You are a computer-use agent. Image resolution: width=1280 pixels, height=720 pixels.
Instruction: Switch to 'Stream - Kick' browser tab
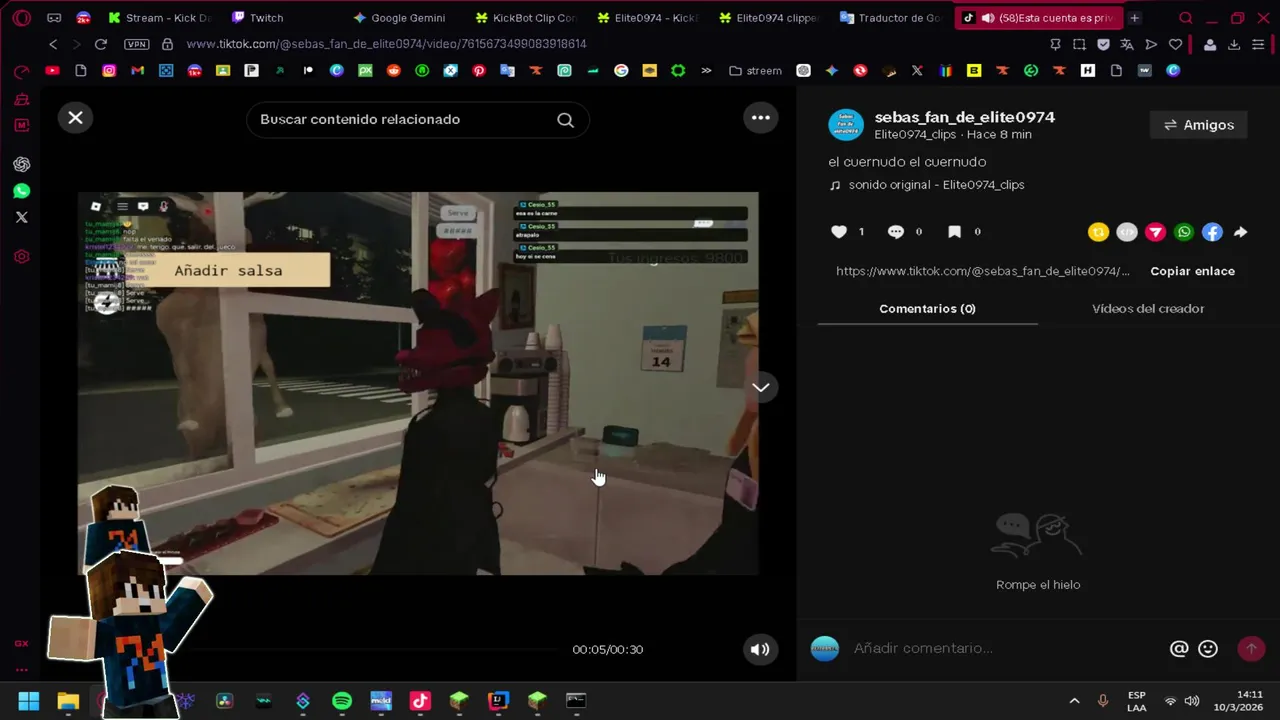point(160,18)
